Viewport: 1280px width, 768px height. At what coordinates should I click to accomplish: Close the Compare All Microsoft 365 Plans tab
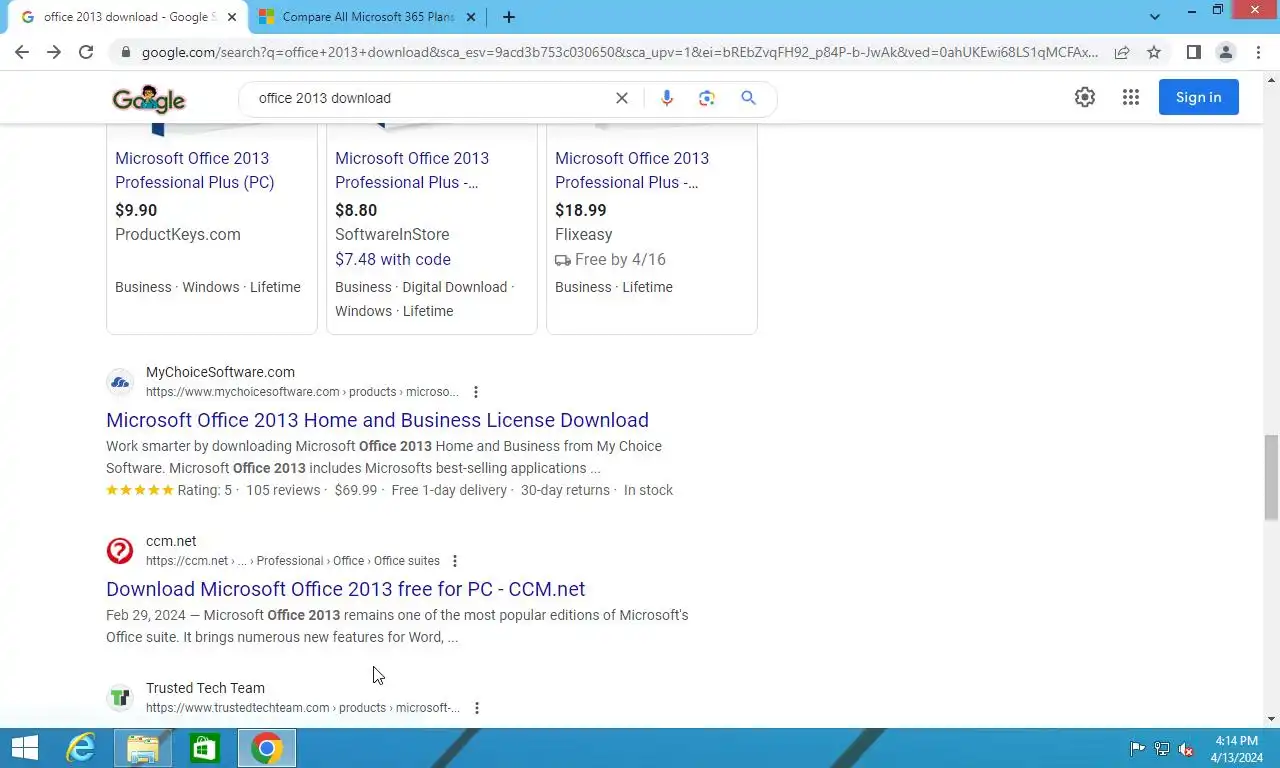(471, 17)
